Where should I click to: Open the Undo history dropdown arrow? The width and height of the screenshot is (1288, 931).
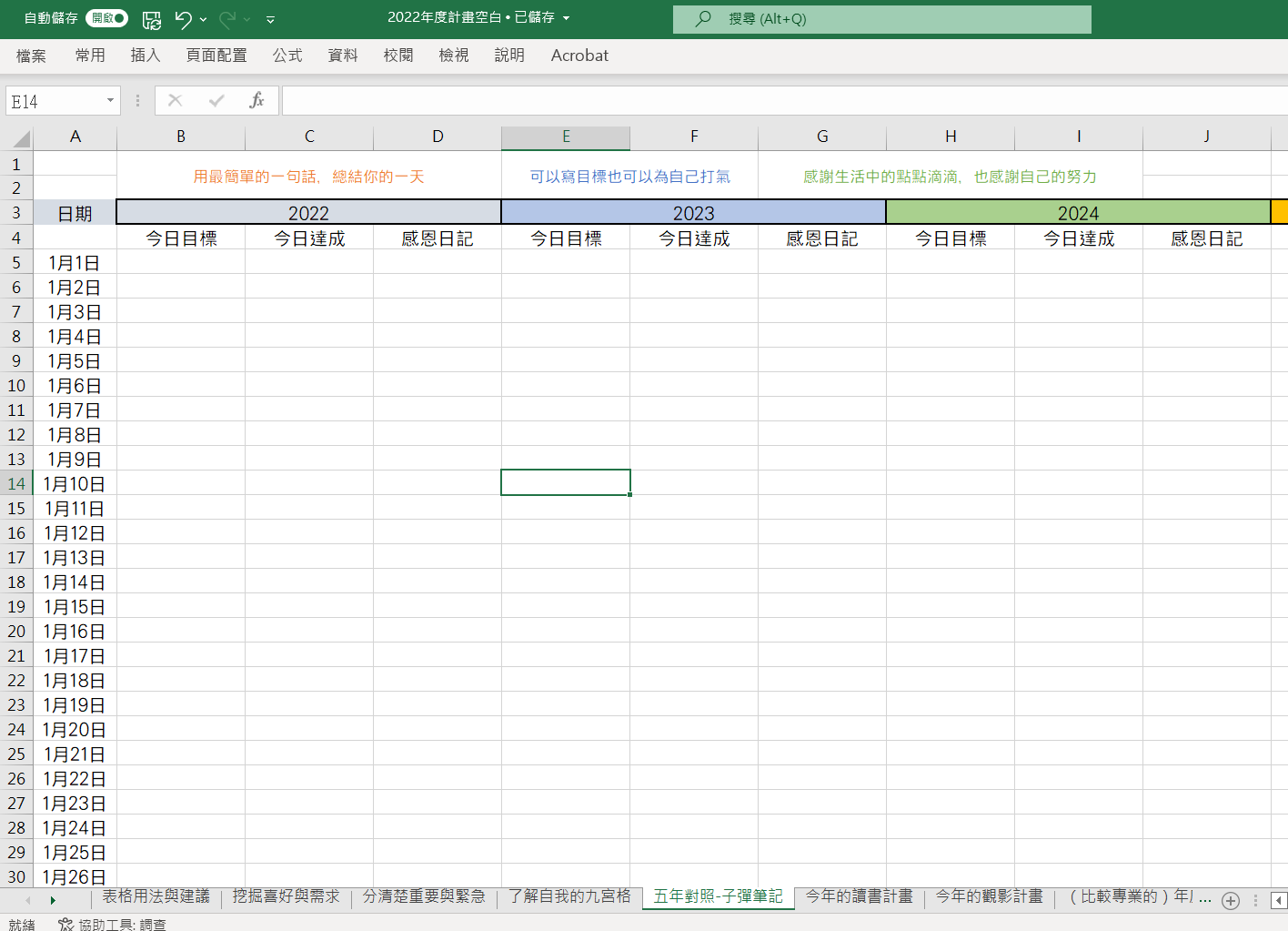point(203,19)
